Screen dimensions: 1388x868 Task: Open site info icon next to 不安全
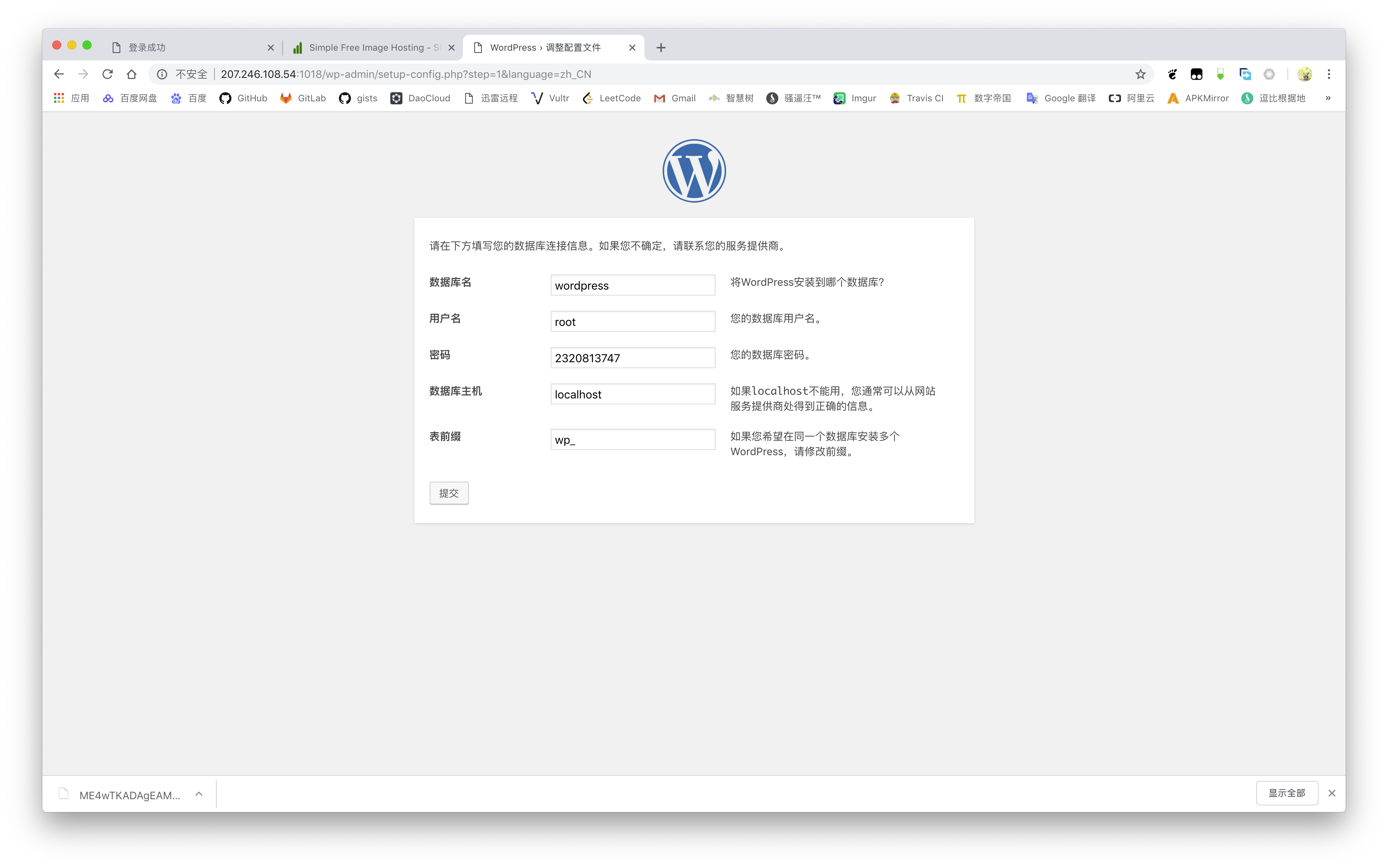coord(162,74)
